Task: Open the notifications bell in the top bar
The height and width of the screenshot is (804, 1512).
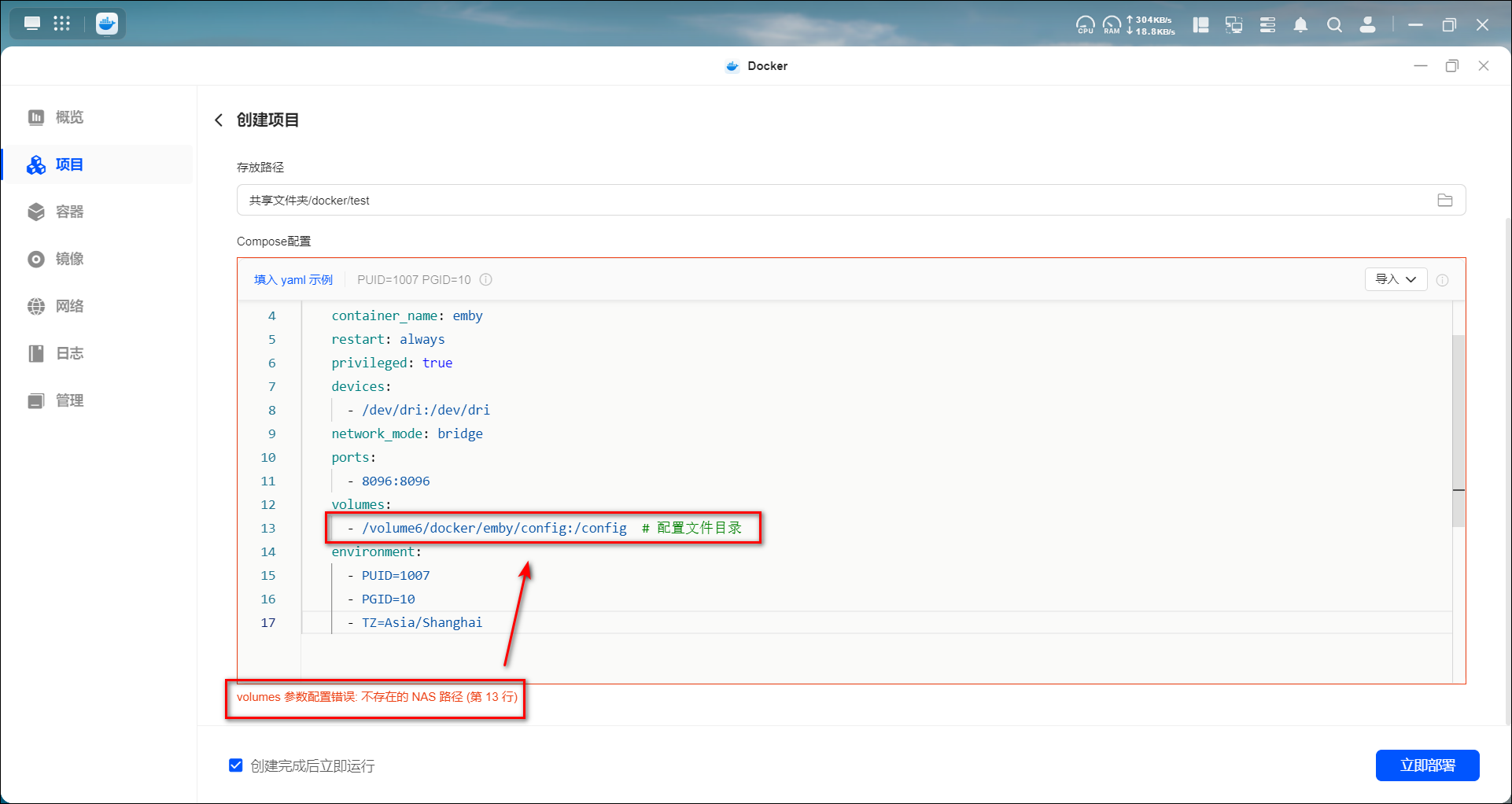Action: [1300, 25]
